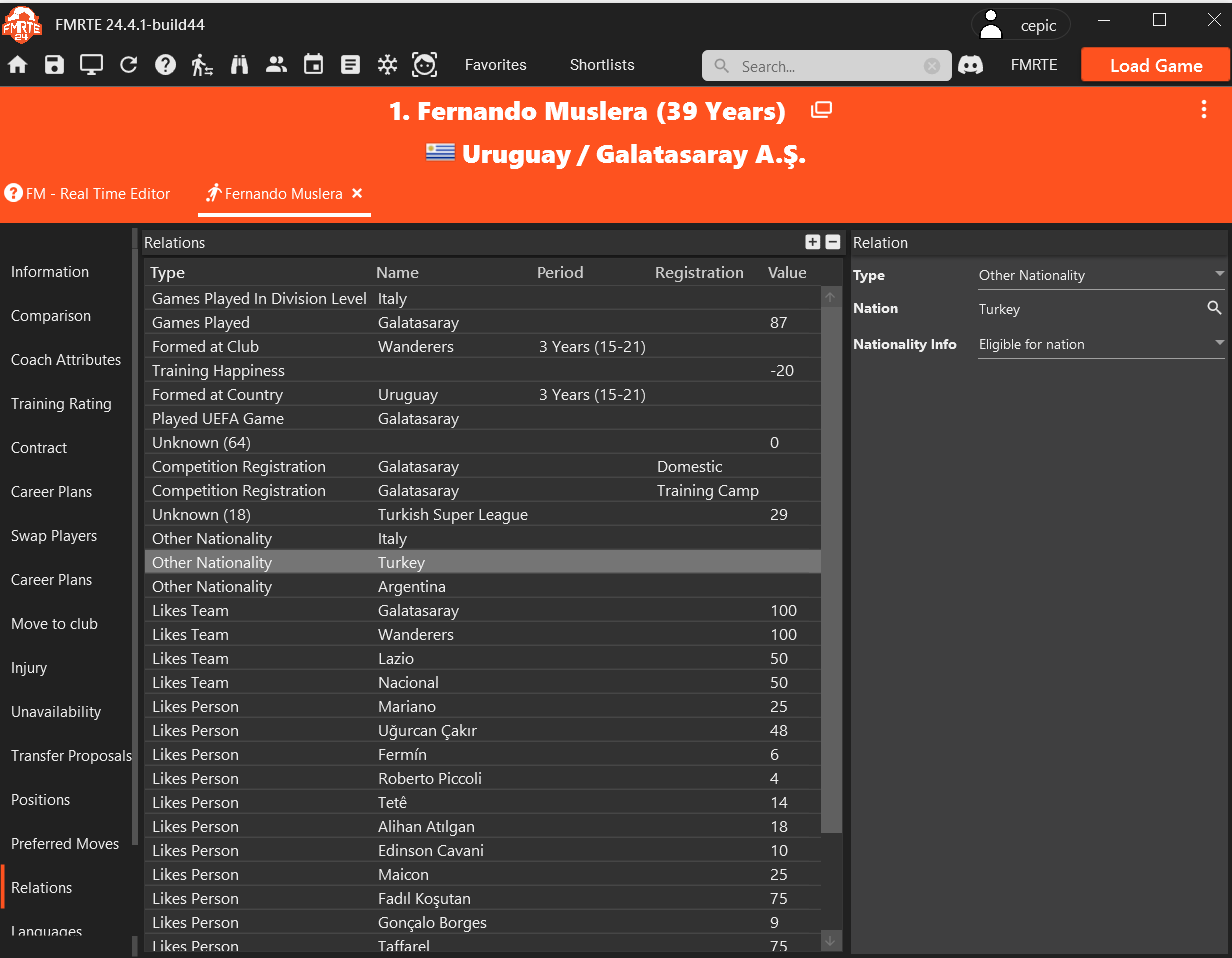Click the FMRTE link in toolbar
Viewport: 1232px width, 958px height.
[1034, 65]
